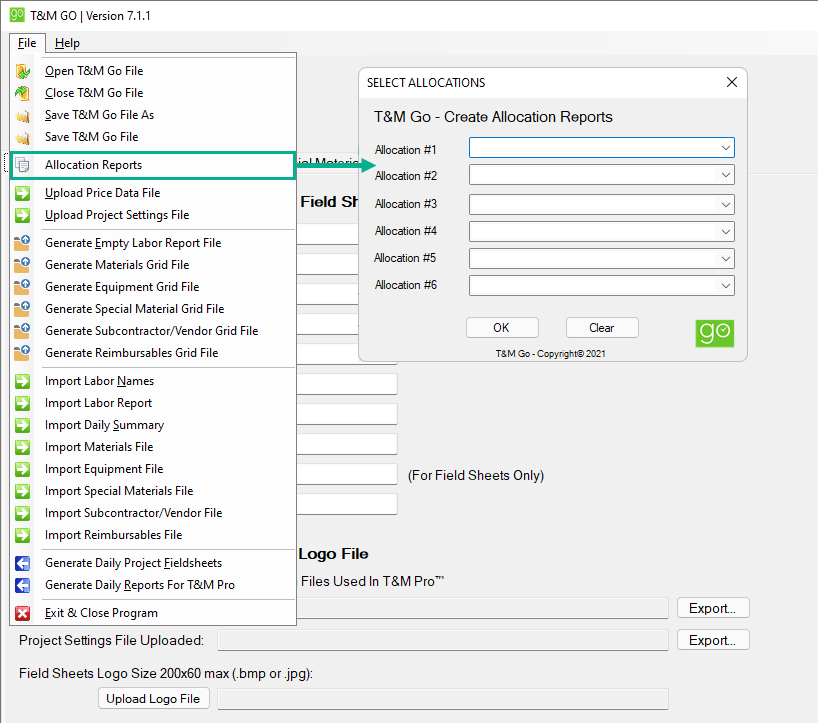Viewport: 818px width, 723px height.
Task: Click the Generate Daily Project Fieldsheets blue icon
Action: coord(22,563)
